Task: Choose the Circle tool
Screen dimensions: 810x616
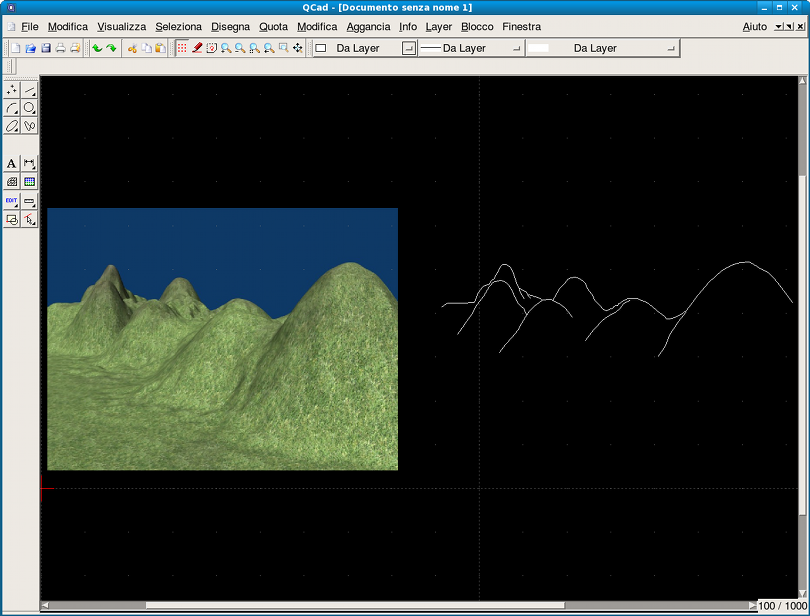Action: (x=30, y=108)
